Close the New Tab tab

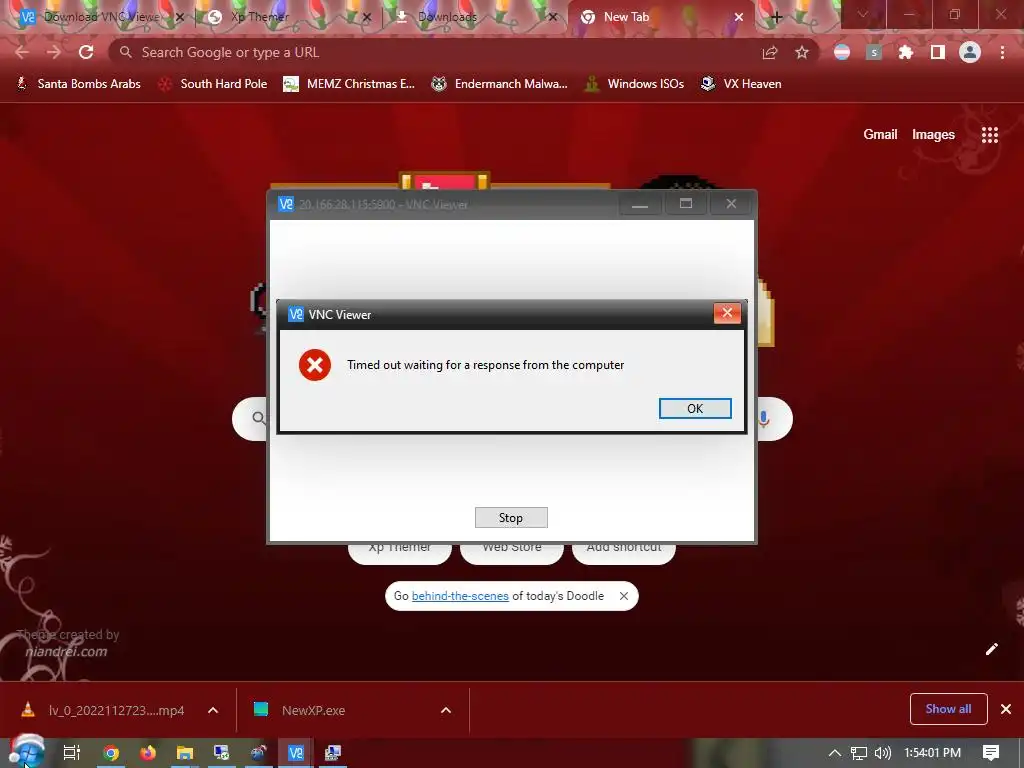(739, 17)
